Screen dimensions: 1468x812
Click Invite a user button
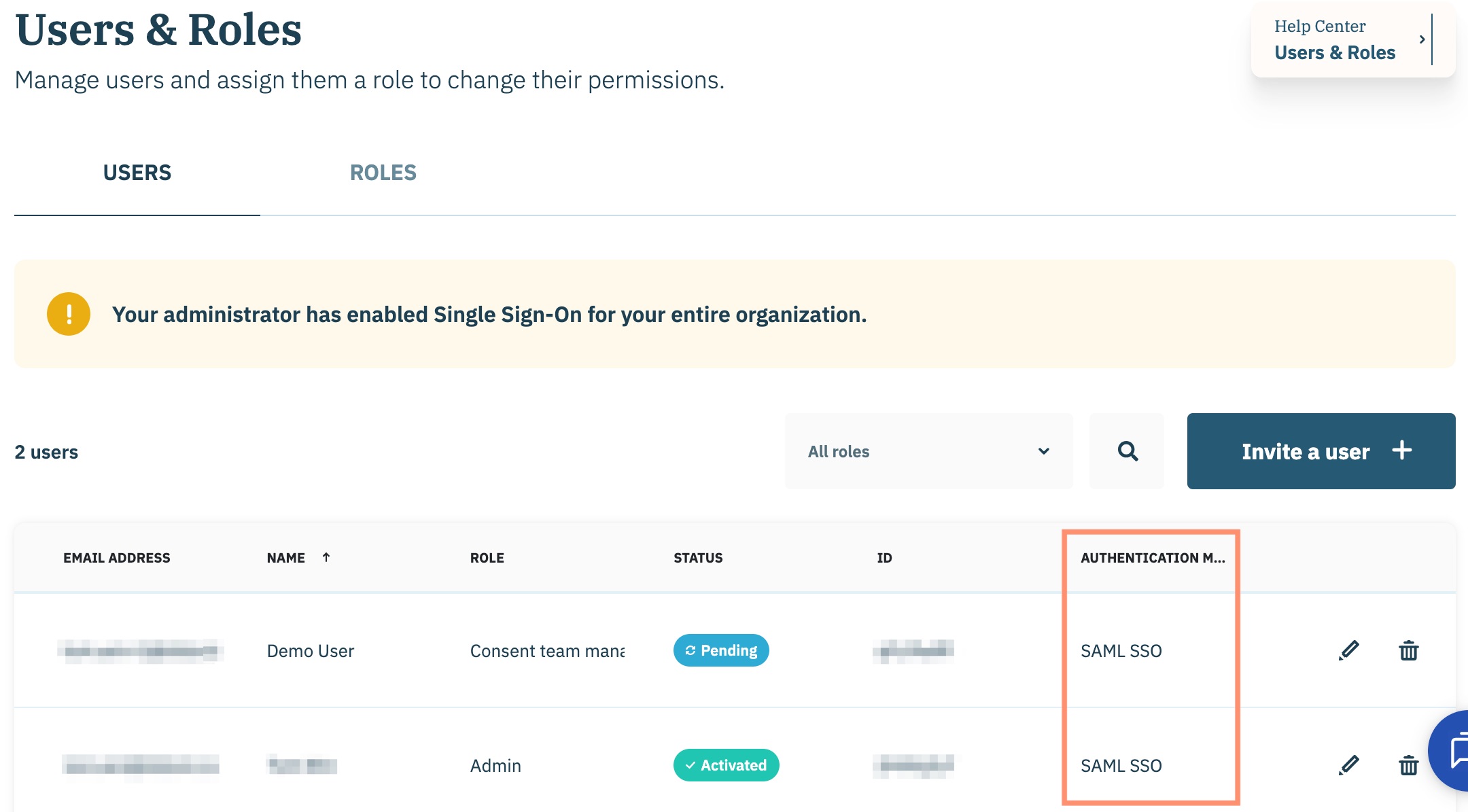pyautogui.click(x=1321, y=451)
